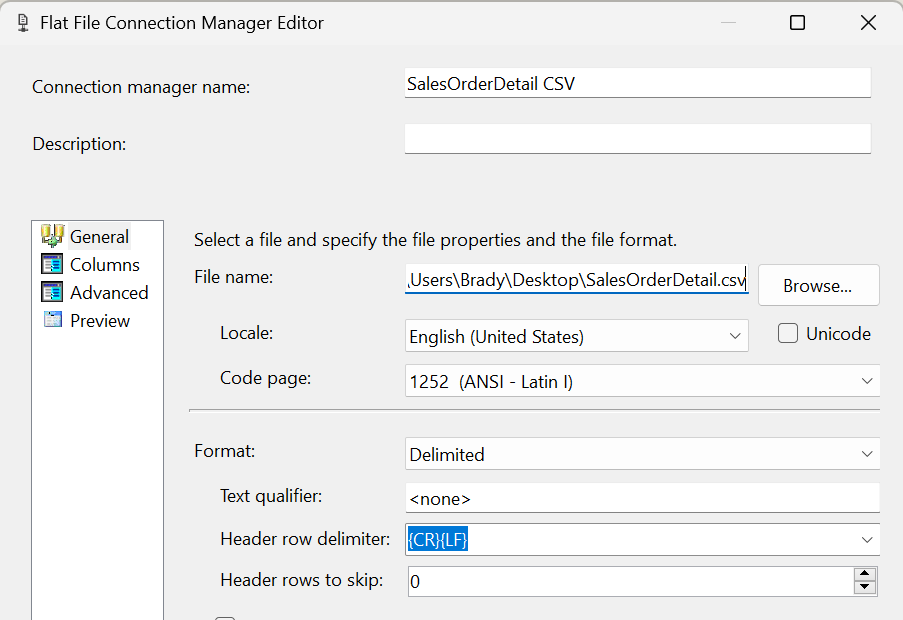The image size is (903, 620).
Task: Switch to the Advanced page label
Action: (x=109, y=293)
